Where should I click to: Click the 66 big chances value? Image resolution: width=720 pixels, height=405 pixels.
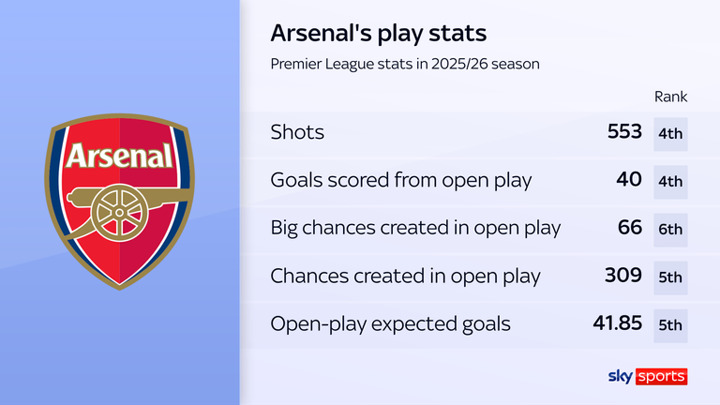(x=630, y=228)
